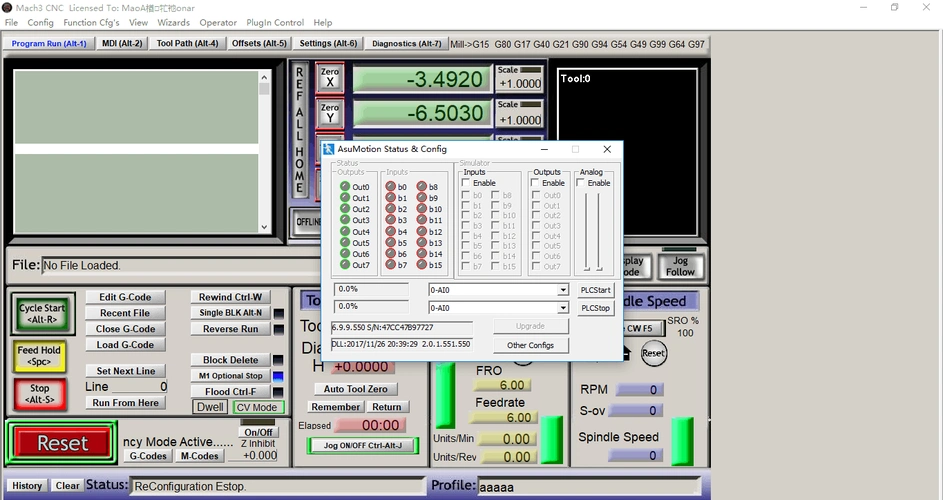The height and width of the screenshot is (500, 943).
Task: Open Other Configs in AsuMotion dialog
Action: click(530, 345)
